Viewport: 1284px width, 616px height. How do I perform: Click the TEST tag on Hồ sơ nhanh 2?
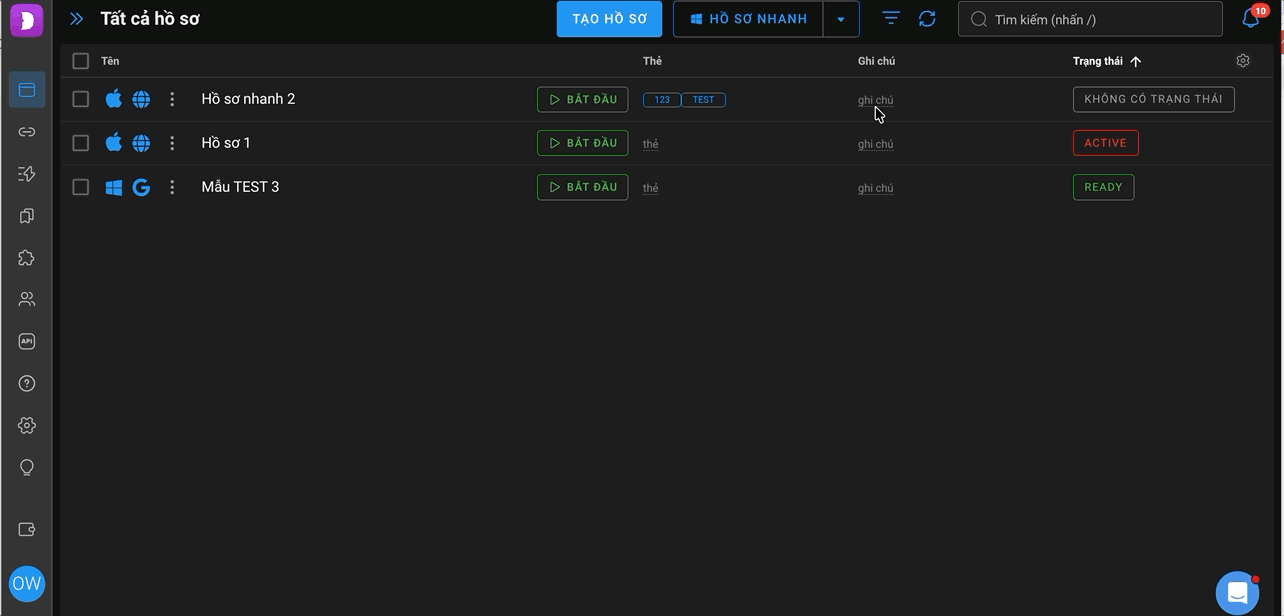point(704,100)
